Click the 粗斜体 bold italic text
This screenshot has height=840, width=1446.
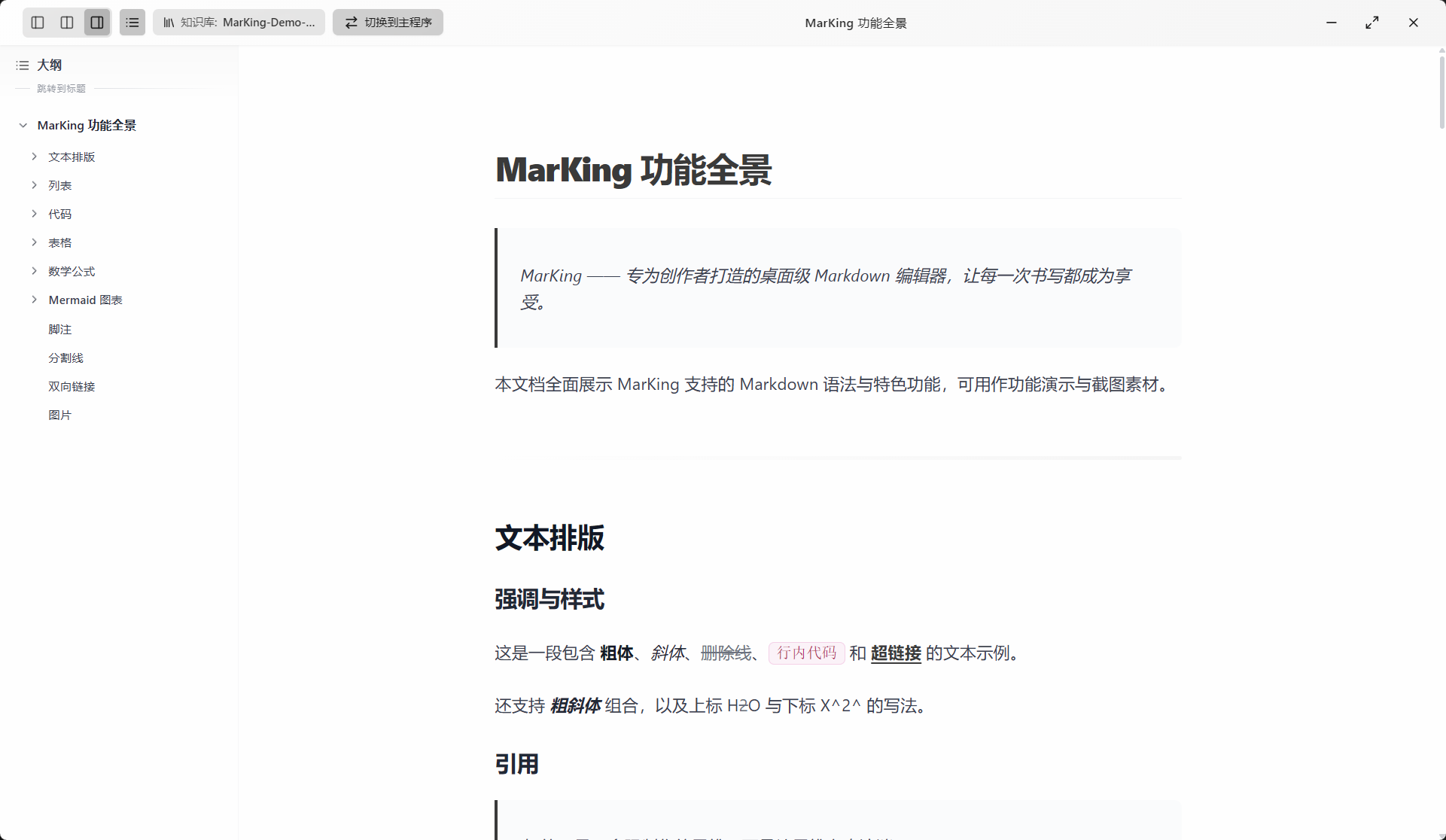coord(576,706)
